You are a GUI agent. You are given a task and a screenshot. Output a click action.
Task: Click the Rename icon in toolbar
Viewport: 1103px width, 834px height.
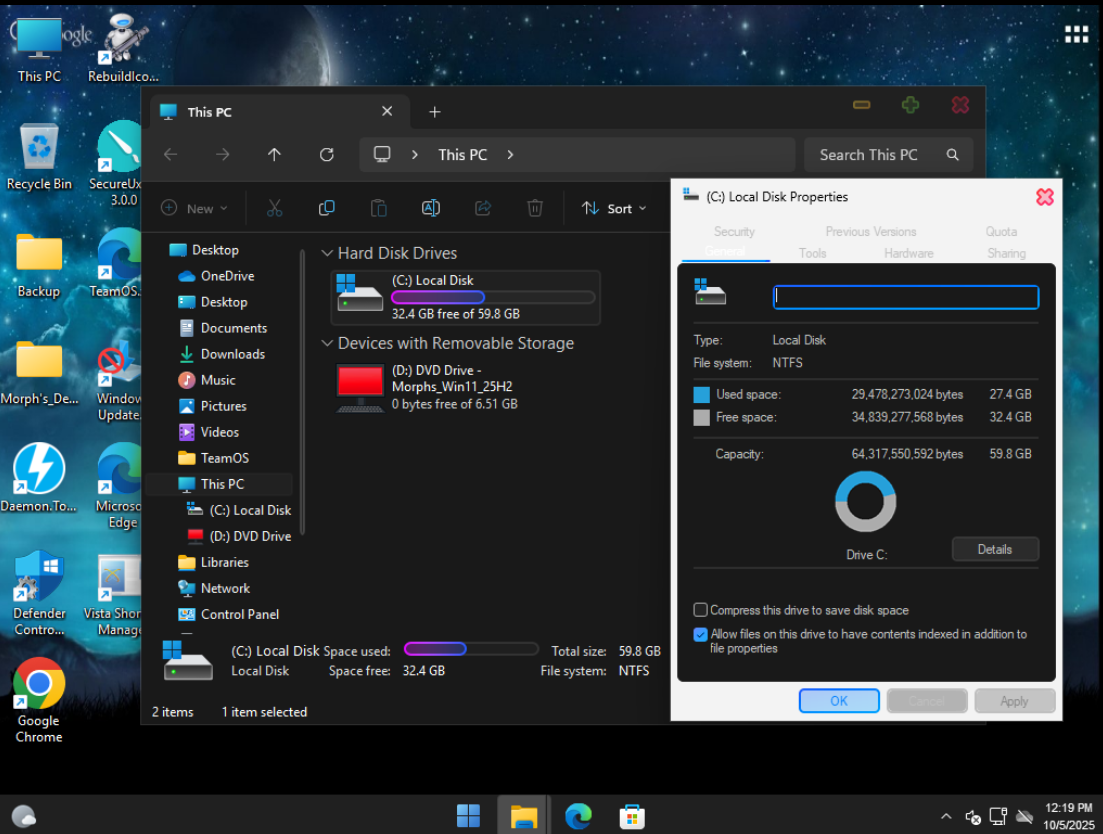[x=430, y=208]
